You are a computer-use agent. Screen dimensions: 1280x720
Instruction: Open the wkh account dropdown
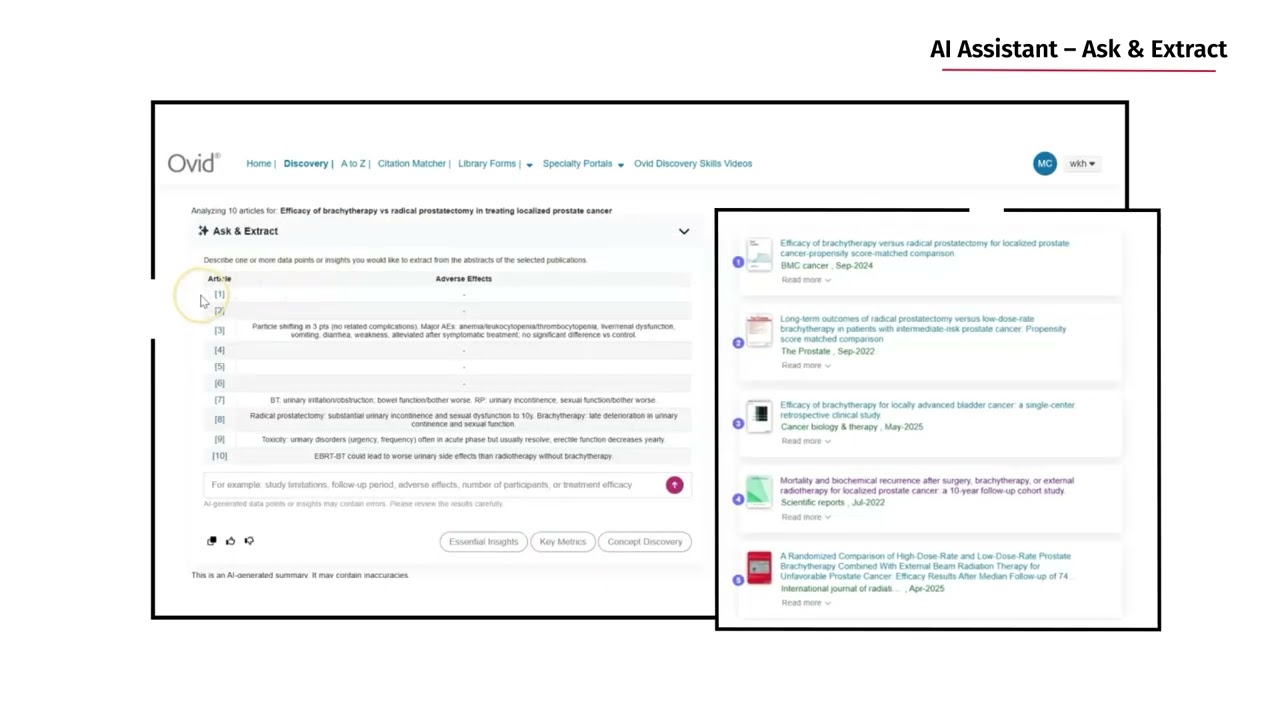[1082, 164]
